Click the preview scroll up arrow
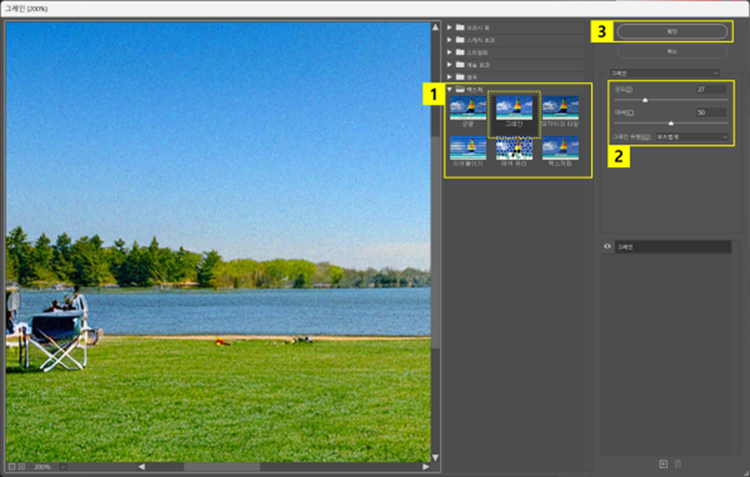Screen dimensions: 750x477 435,27
